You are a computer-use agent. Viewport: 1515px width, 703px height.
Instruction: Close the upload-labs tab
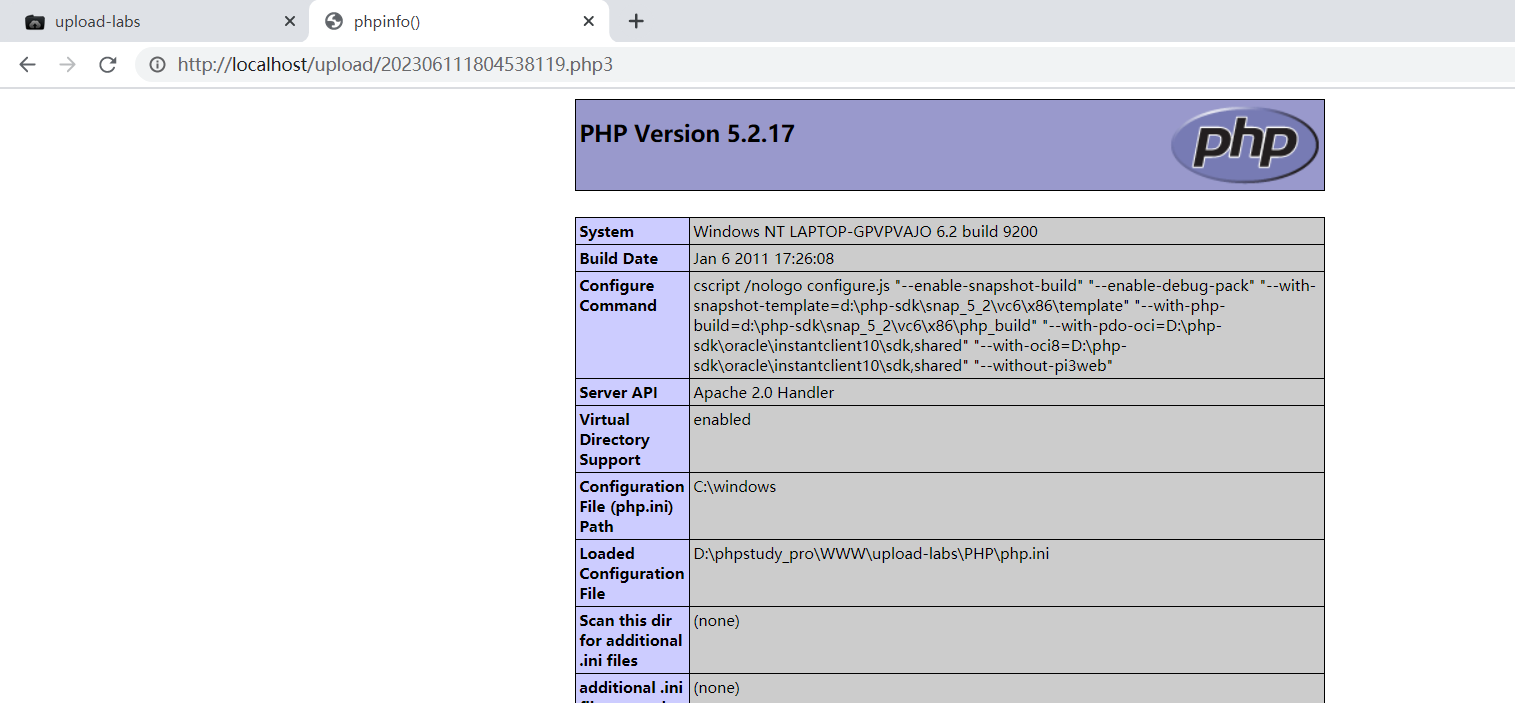[290, 21]
